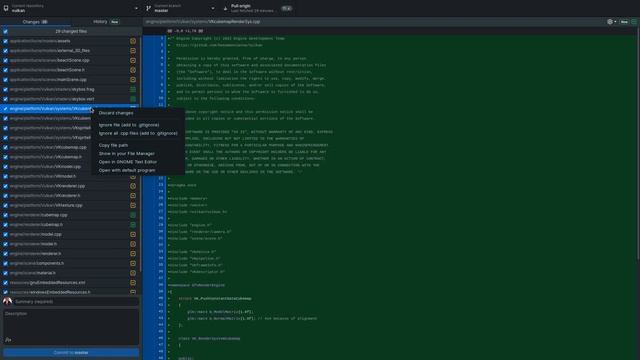The width and height of the screenshot is (640, 360).
Task: Uncheck the assets file checkbox
Action: coord(5,41)
